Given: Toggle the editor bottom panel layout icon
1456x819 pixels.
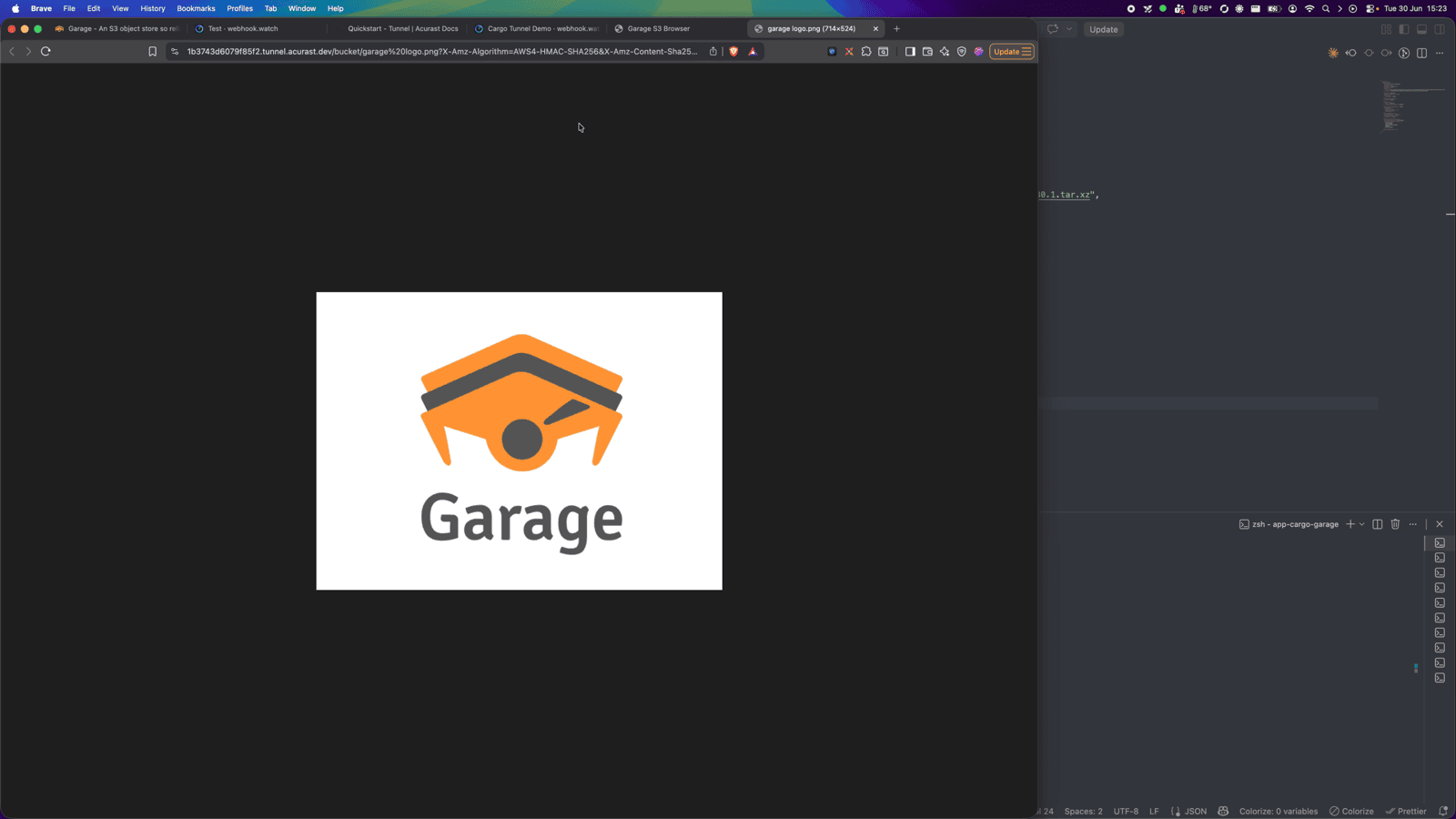Looking at the screenshot, I should click(1421, 29).
